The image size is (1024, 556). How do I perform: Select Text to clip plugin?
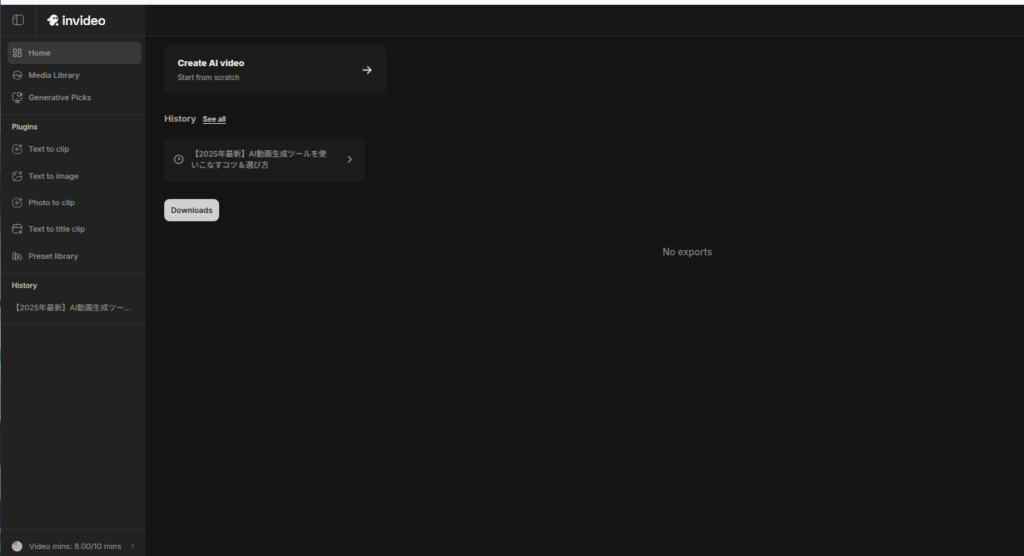74,149
